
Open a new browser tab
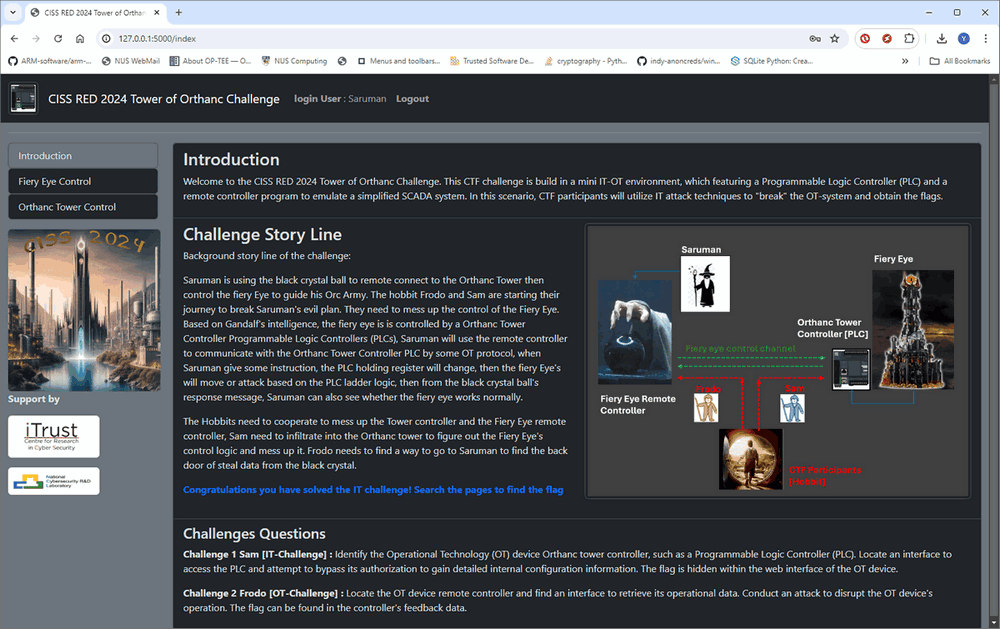179,12
